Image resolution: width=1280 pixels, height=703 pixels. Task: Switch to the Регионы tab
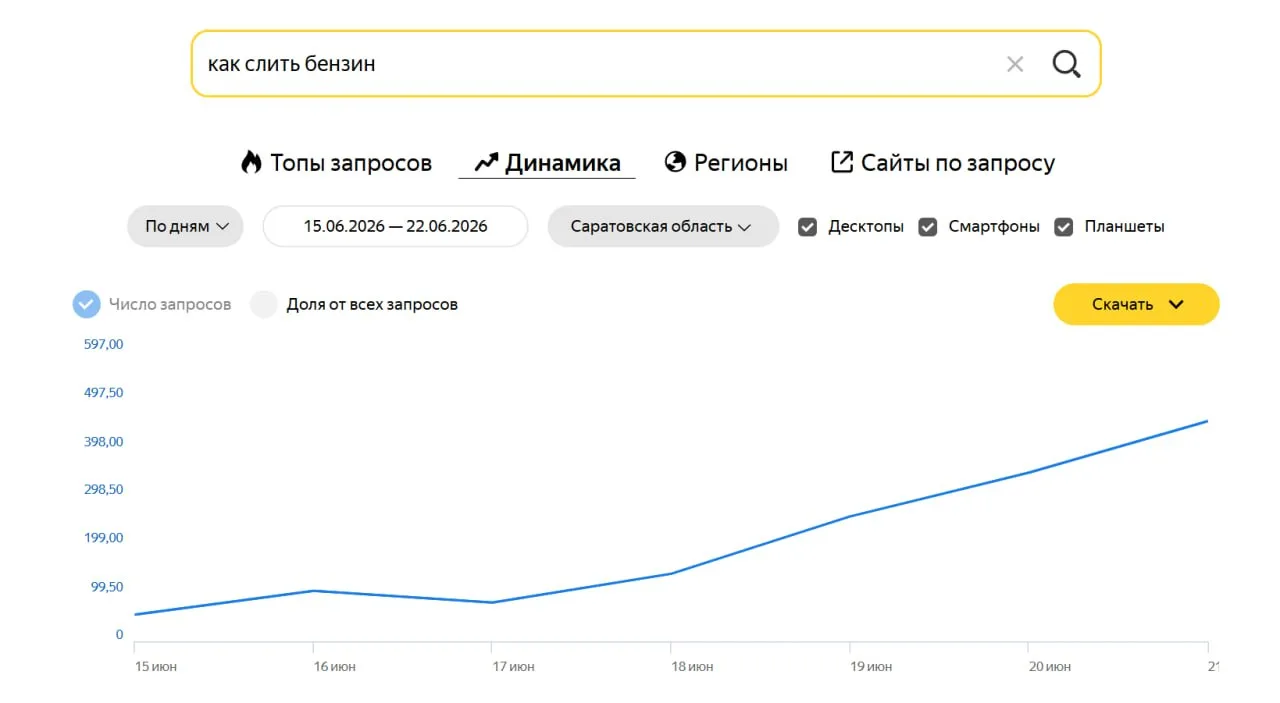[726, 163]
